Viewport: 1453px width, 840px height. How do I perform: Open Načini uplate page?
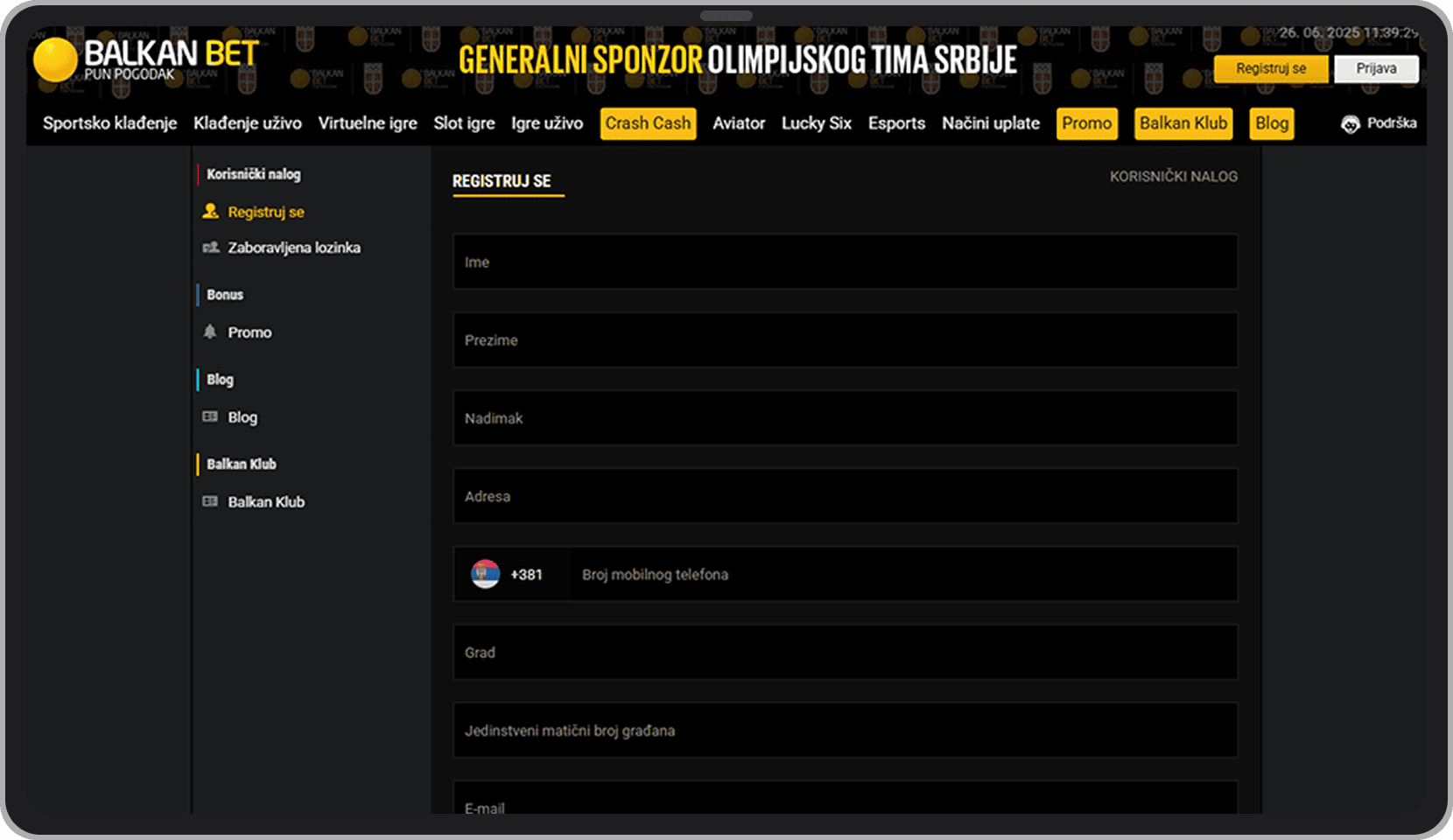click(991, 123)
